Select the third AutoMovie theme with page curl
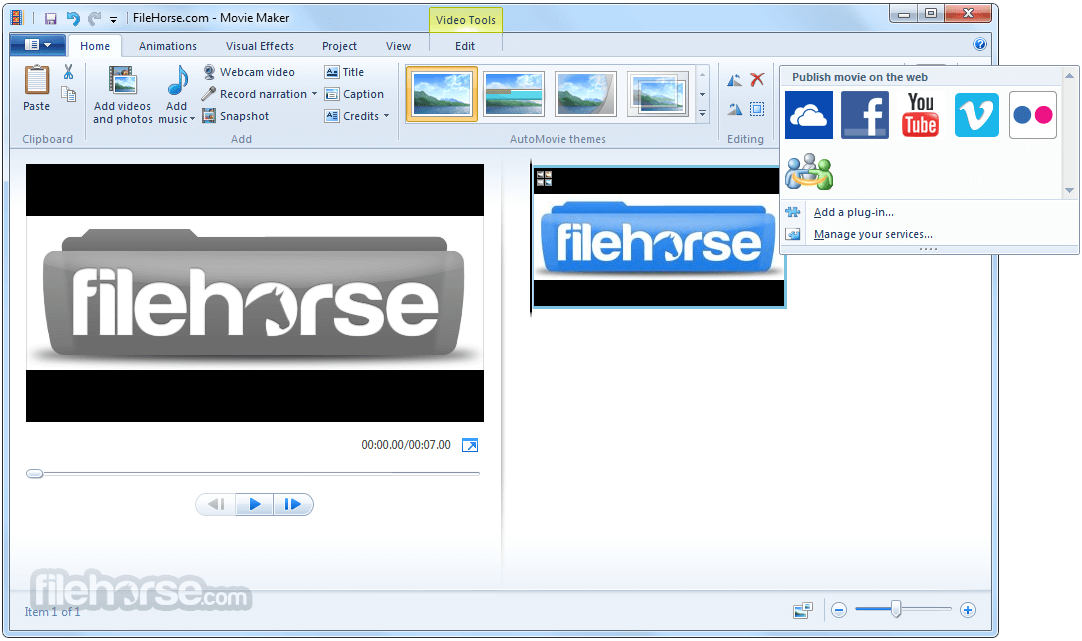 586,94
